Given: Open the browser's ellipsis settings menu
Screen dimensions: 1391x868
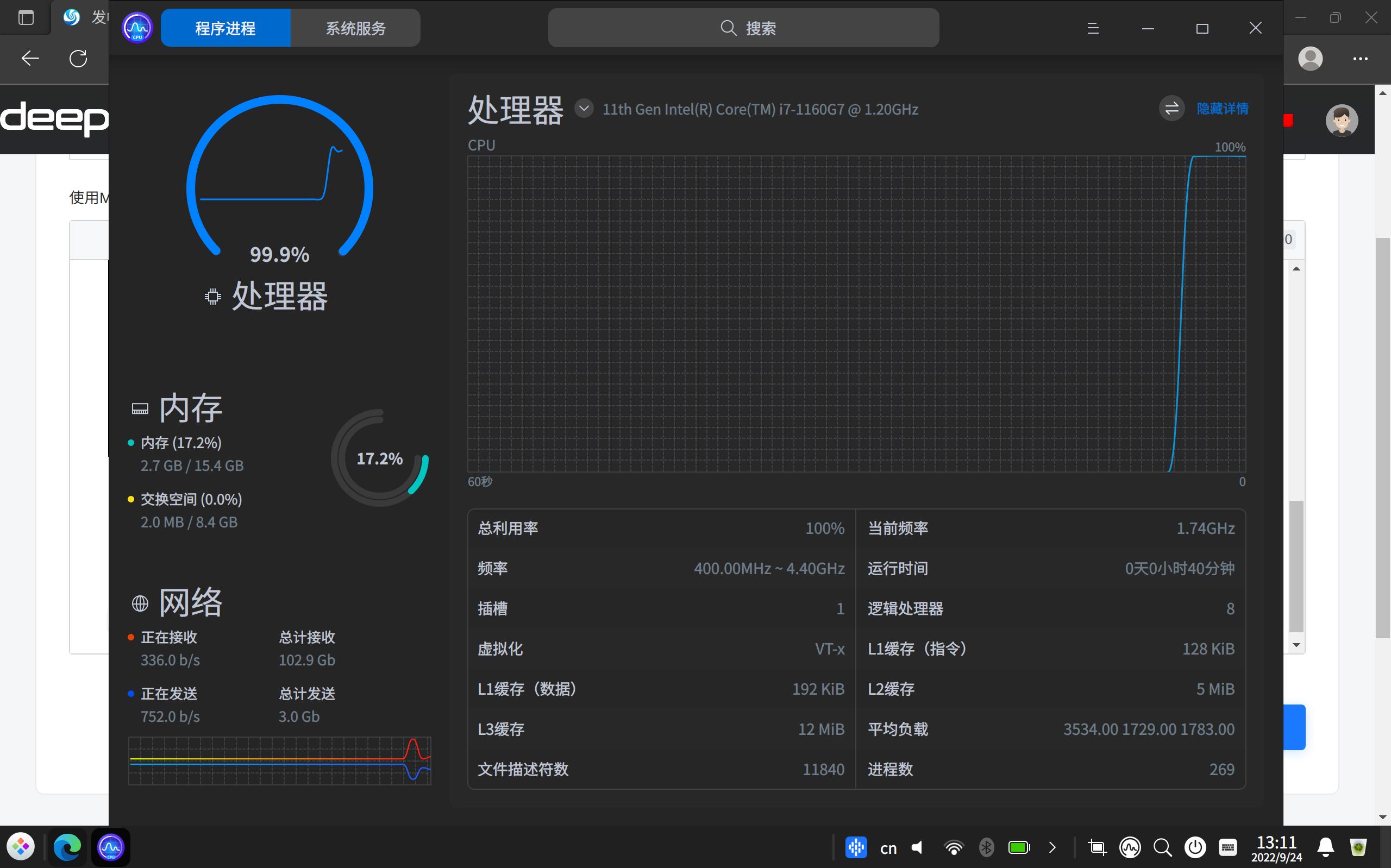Looking at the screenshot, I should coord(1362,58).
